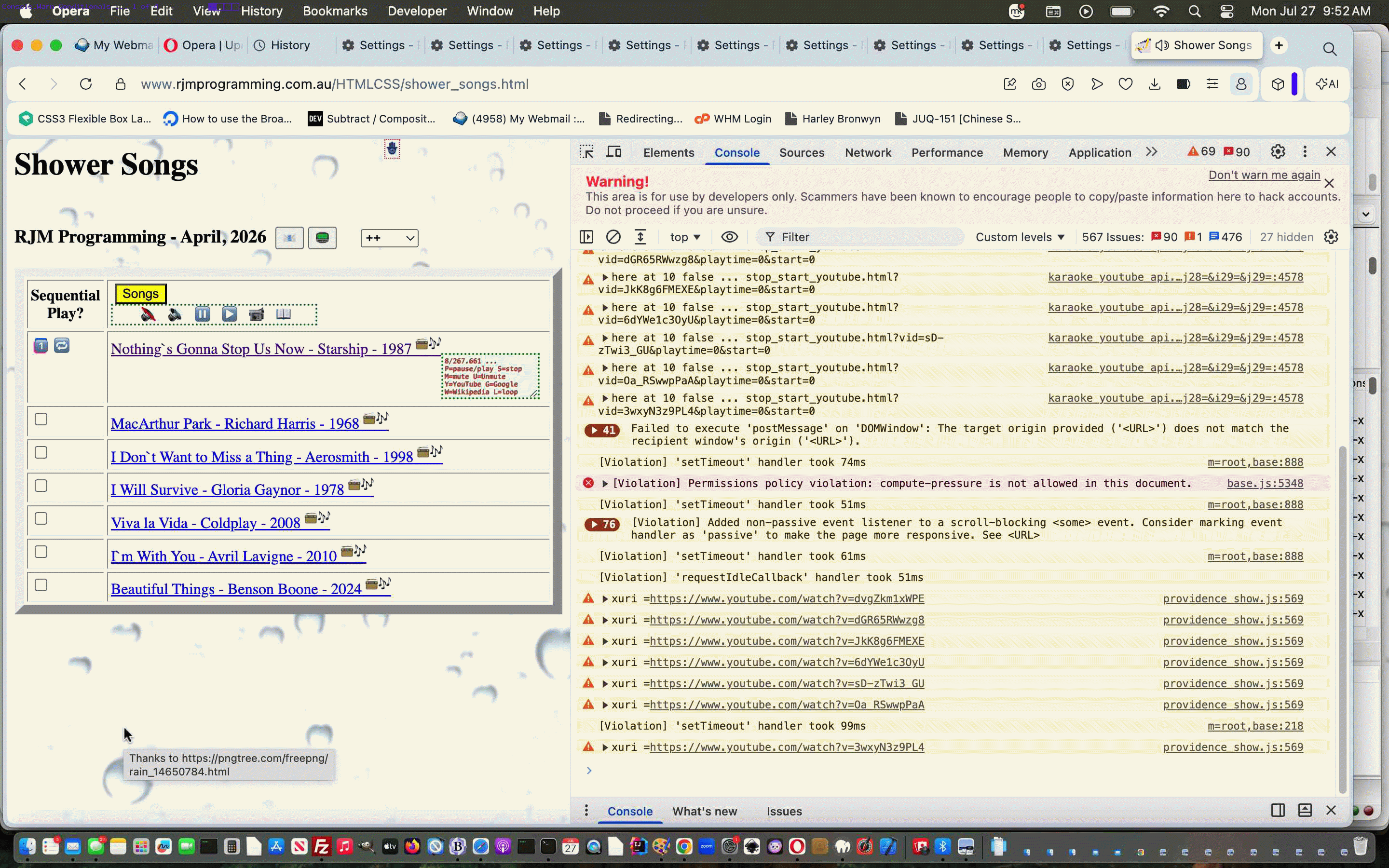Toggle the device toolbar in DevTools
The width and height of the screenshot is (1389, 868).
614,152
